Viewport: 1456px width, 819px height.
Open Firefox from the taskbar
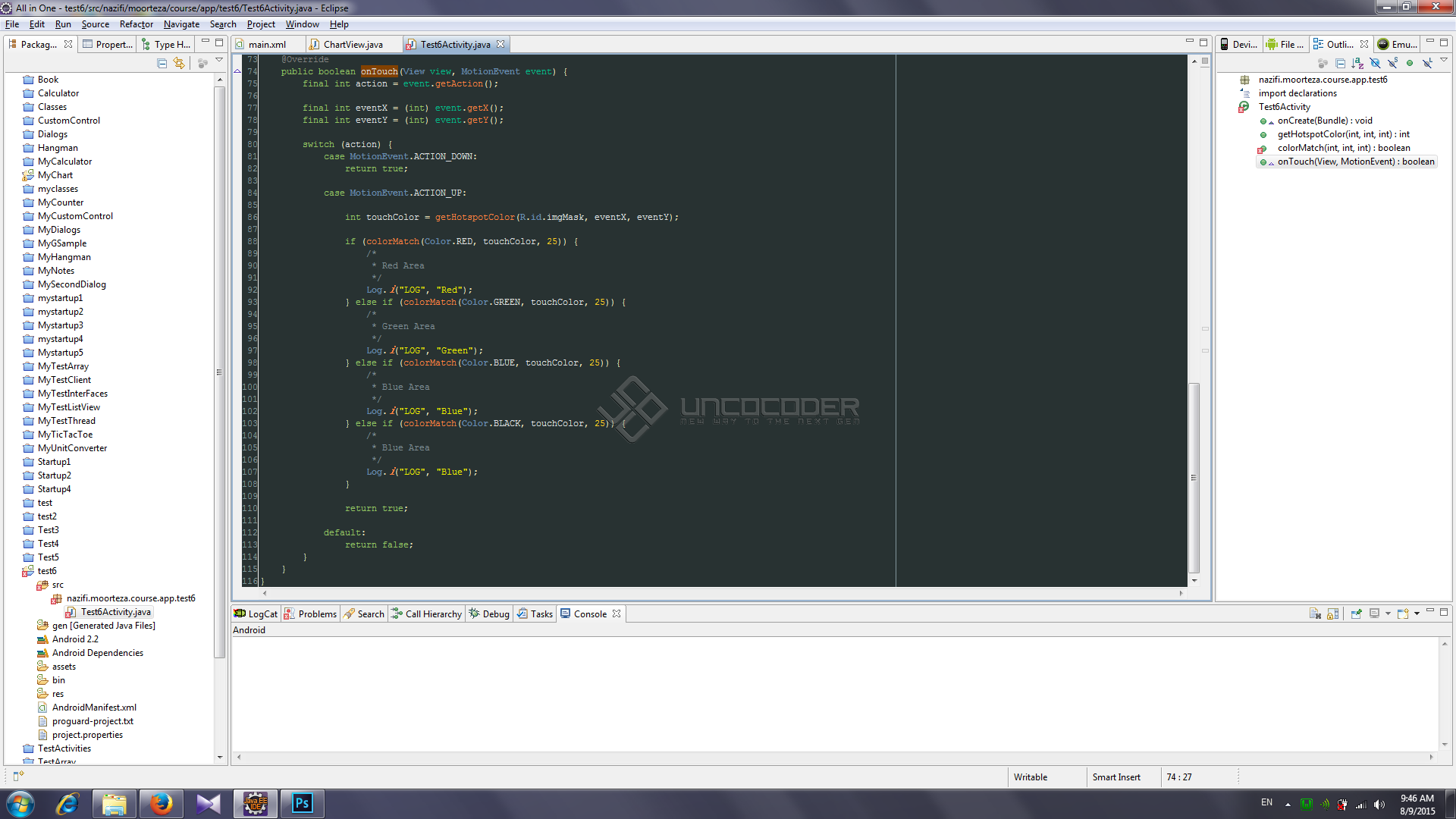[161, 804]
